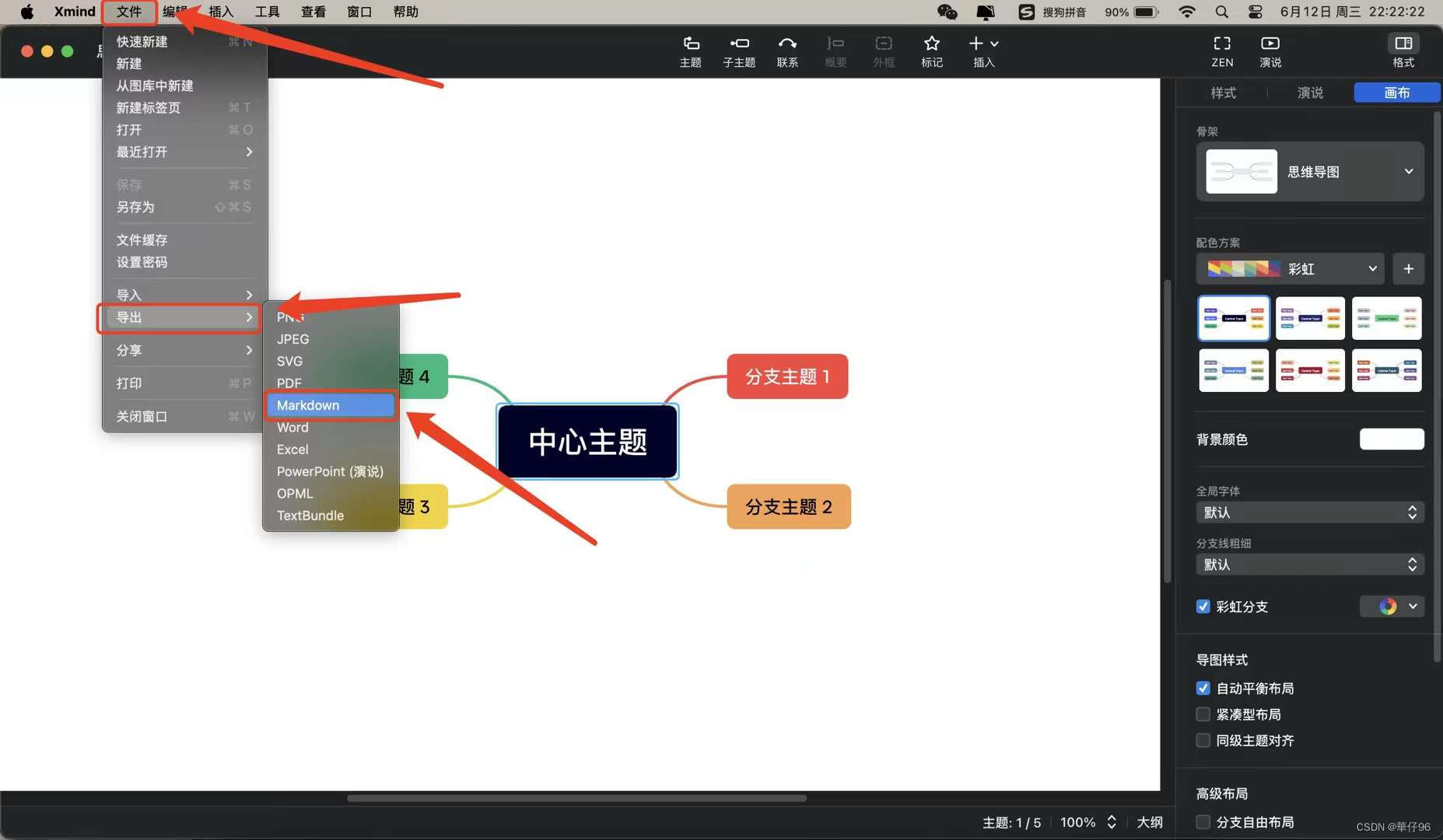Select the first color scheme thumbnail
The height and width of the screenshot is (840, 1443).
point(1234,318)
